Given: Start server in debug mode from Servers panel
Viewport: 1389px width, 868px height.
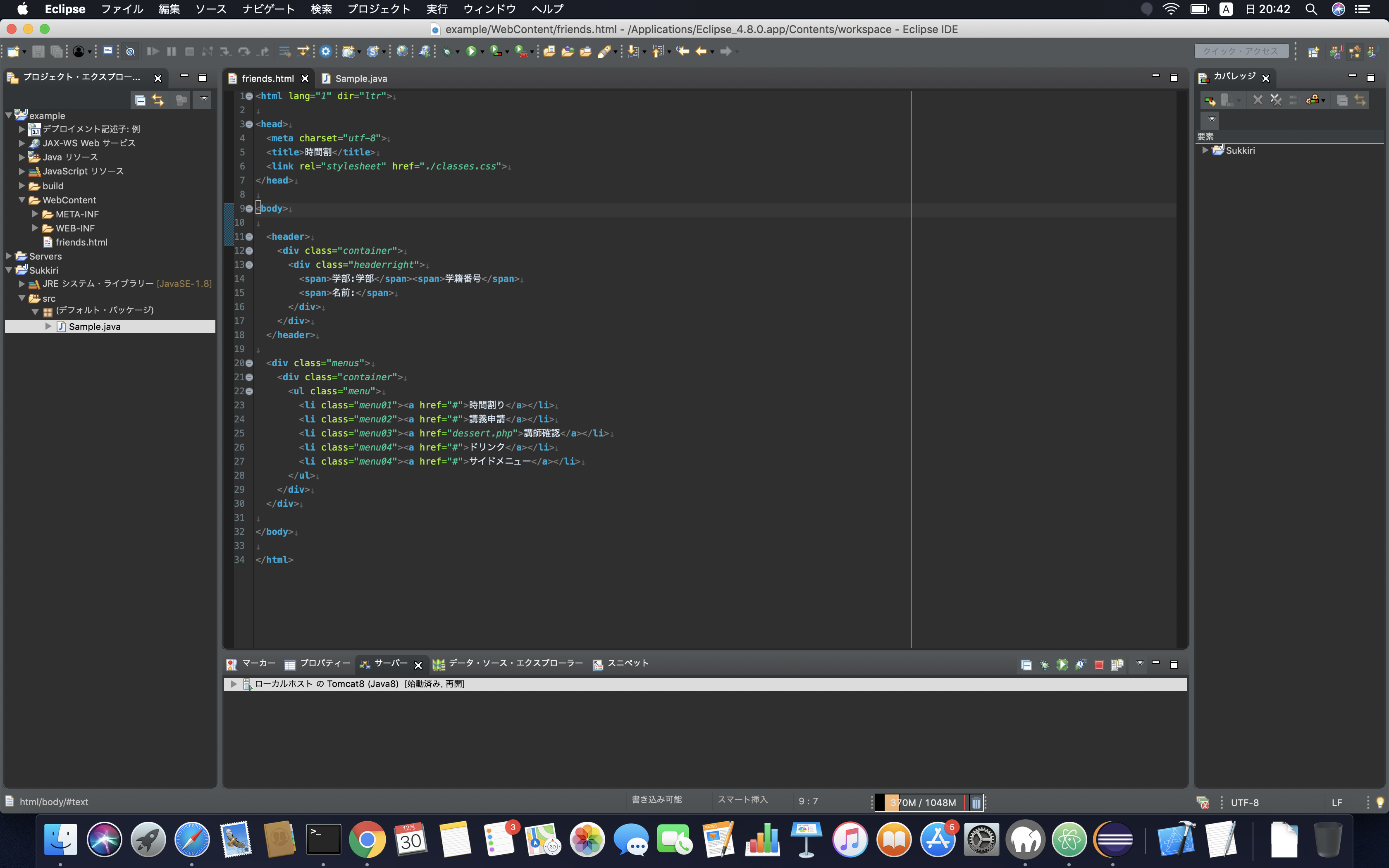Looking at the screenshot, I should coord(1044,665).
